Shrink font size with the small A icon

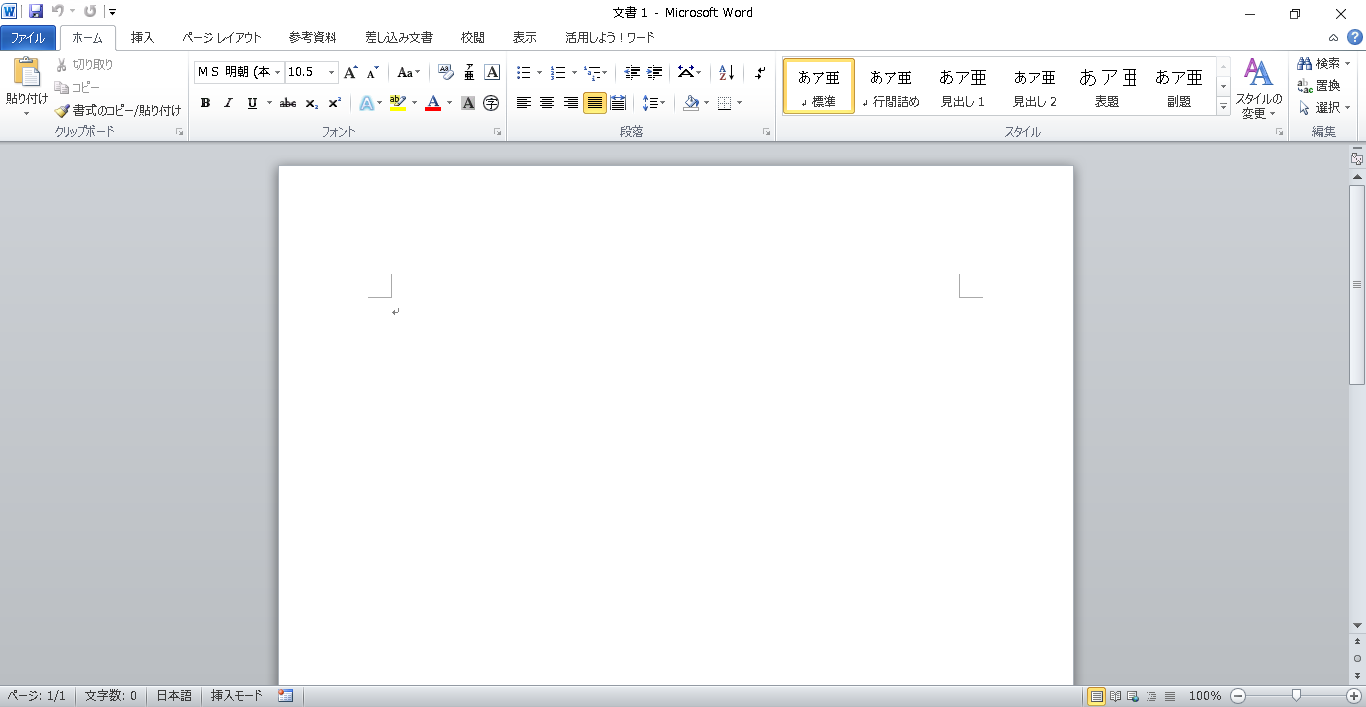[x=372, y=72]
